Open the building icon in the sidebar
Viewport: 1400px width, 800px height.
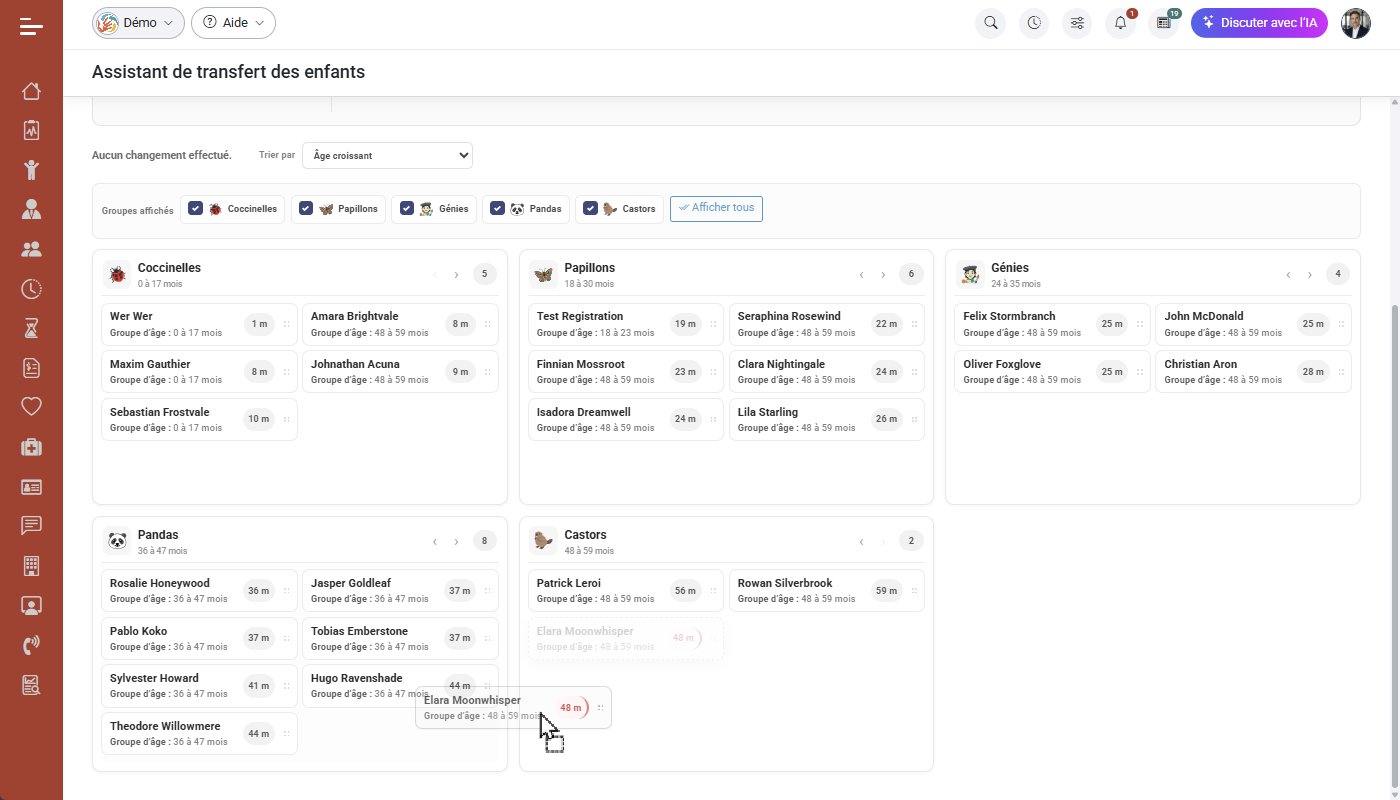(31, 566)
